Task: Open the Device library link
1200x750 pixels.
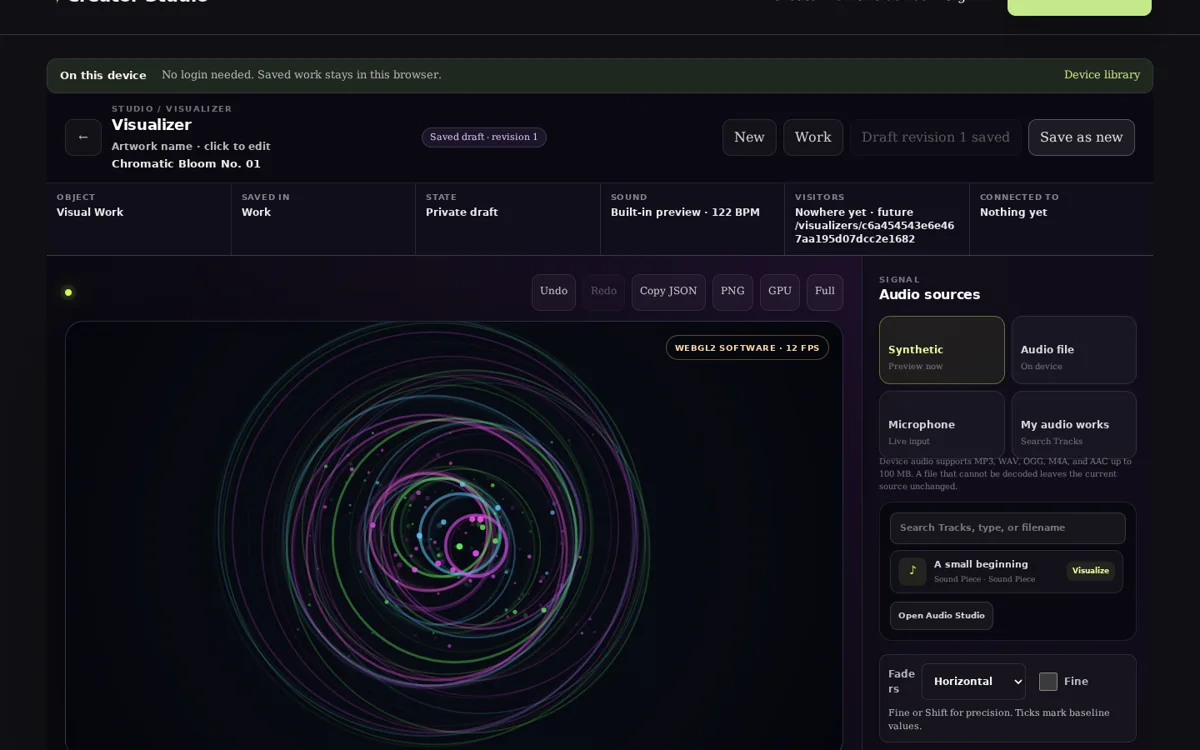Action: (x=1102, y=75)
